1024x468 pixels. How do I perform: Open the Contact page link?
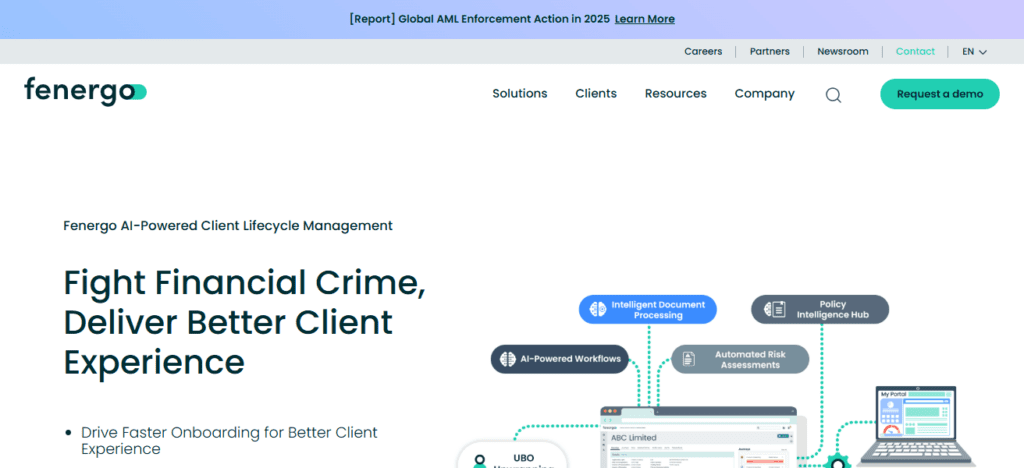pos(915,52)
